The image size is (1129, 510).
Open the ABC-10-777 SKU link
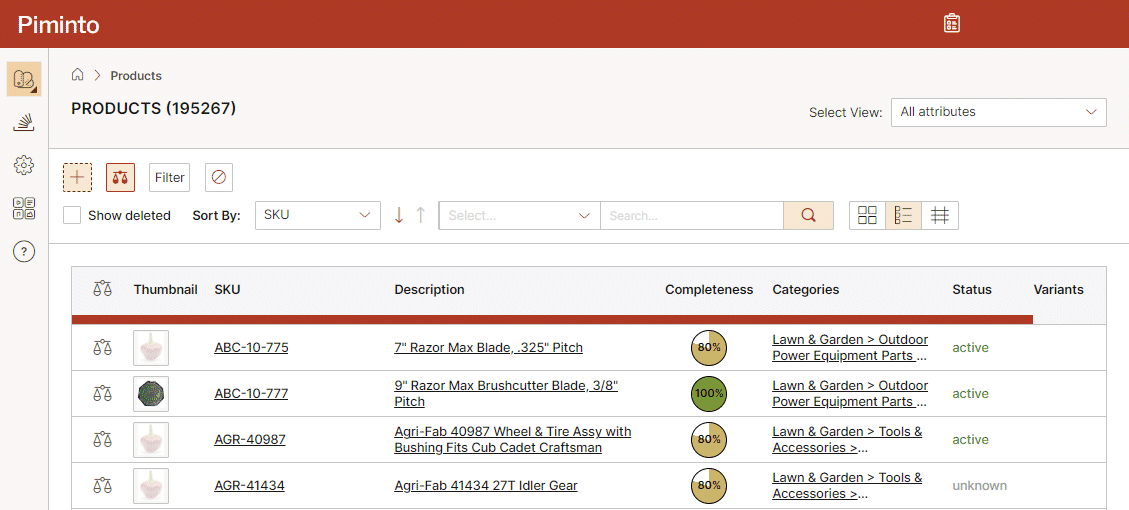251,394
